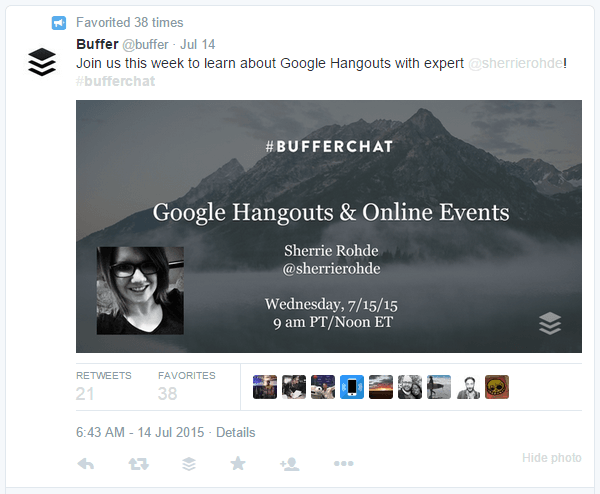Open the @sherrierohde mention
The height and width of the screenshot is (494, 600).
click(516, 63)
